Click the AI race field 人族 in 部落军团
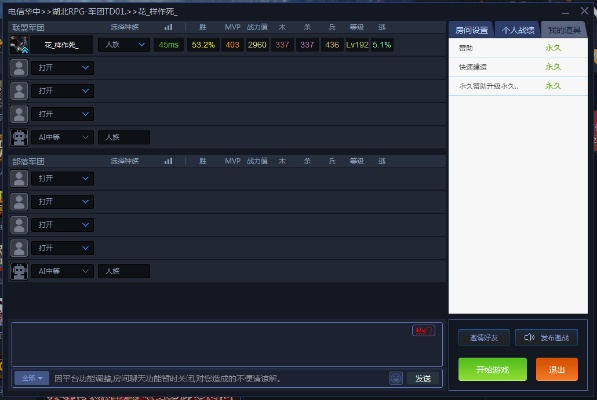The height and width of the screenshot is (400, 597). [124, 271]
